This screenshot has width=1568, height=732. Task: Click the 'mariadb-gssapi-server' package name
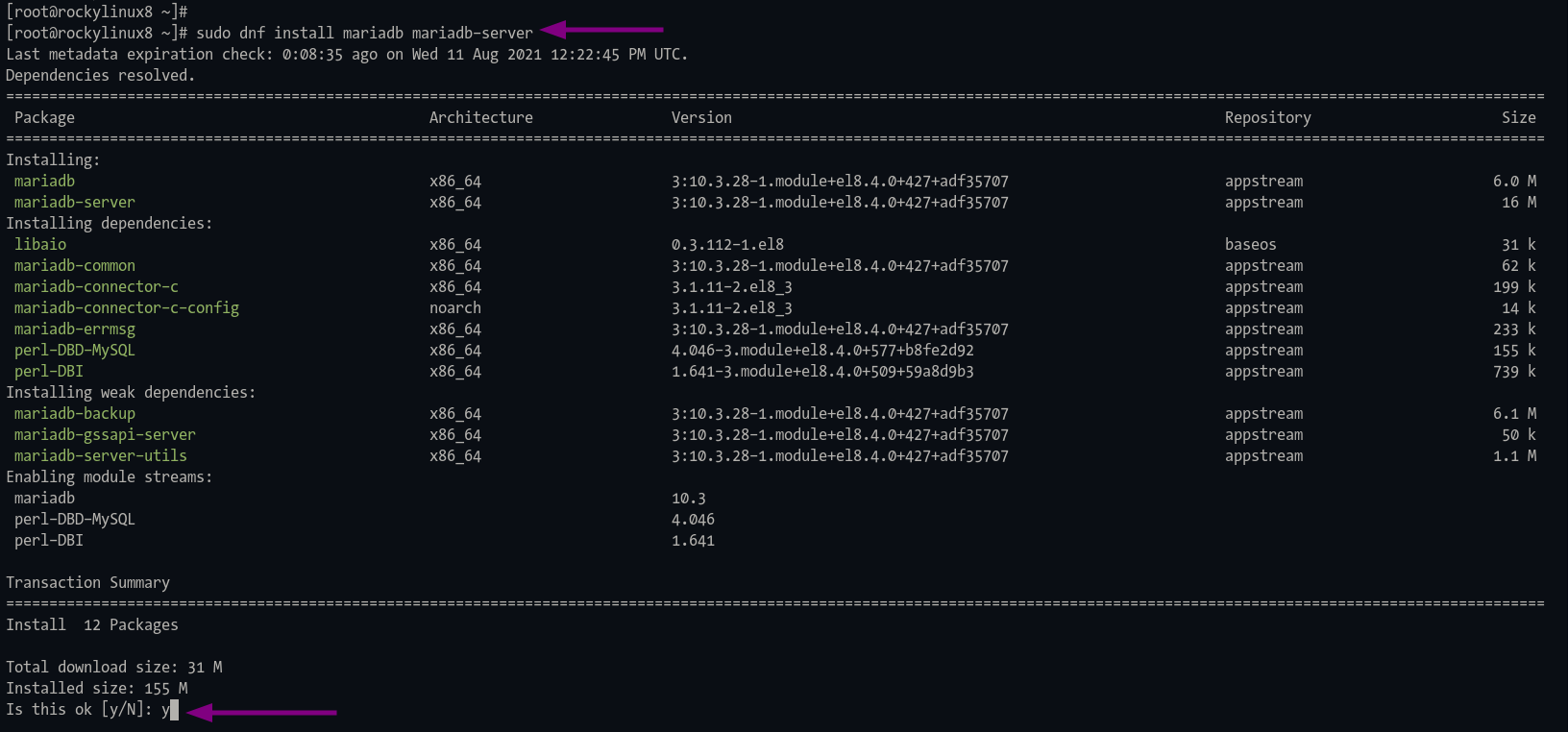pyautogui.click(x=105, y=434)
